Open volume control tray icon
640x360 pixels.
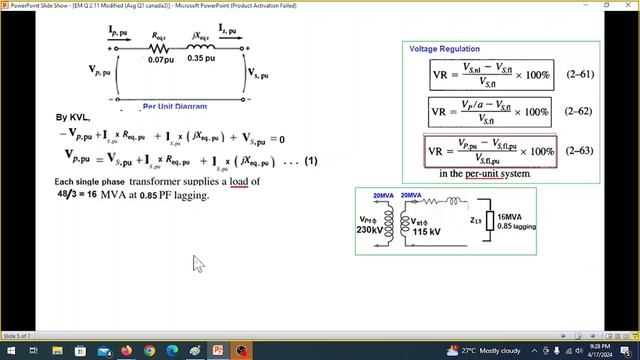pyautogui.click(x=579, y=351)
